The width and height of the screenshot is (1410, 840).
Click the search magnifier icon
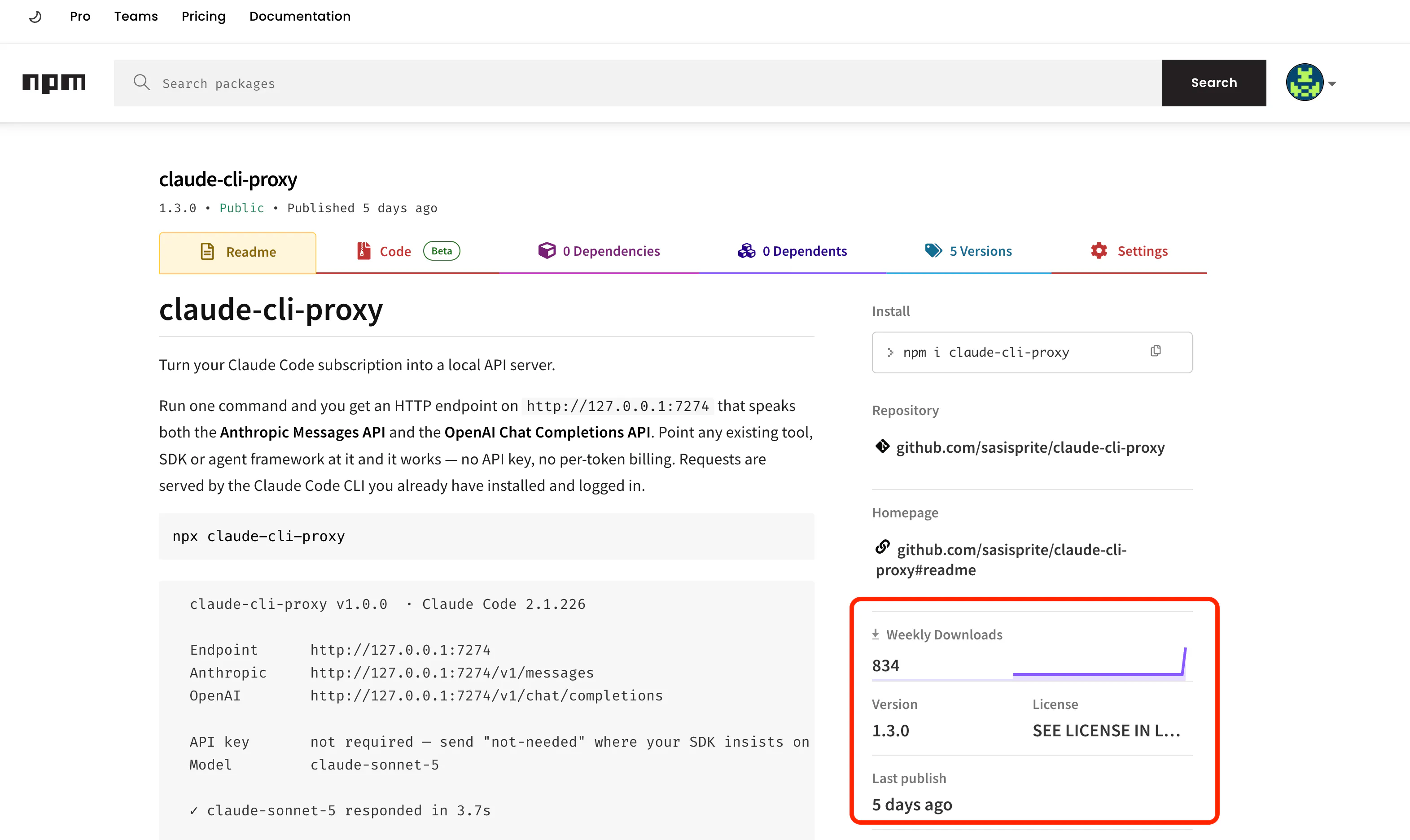tap(141, 83)
